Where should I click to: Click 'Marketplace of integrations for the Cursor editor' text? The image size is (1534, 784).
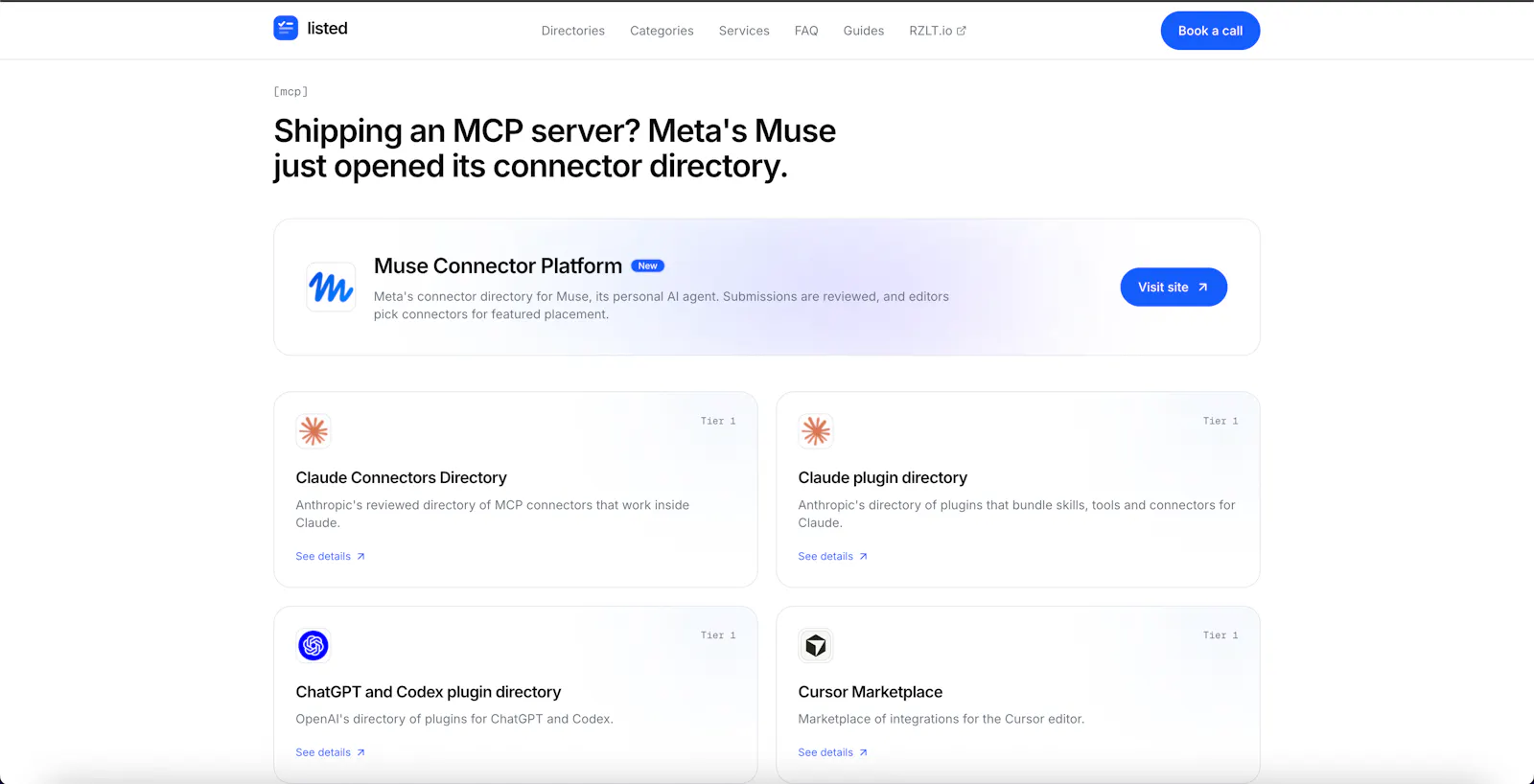tap(941, 719)
